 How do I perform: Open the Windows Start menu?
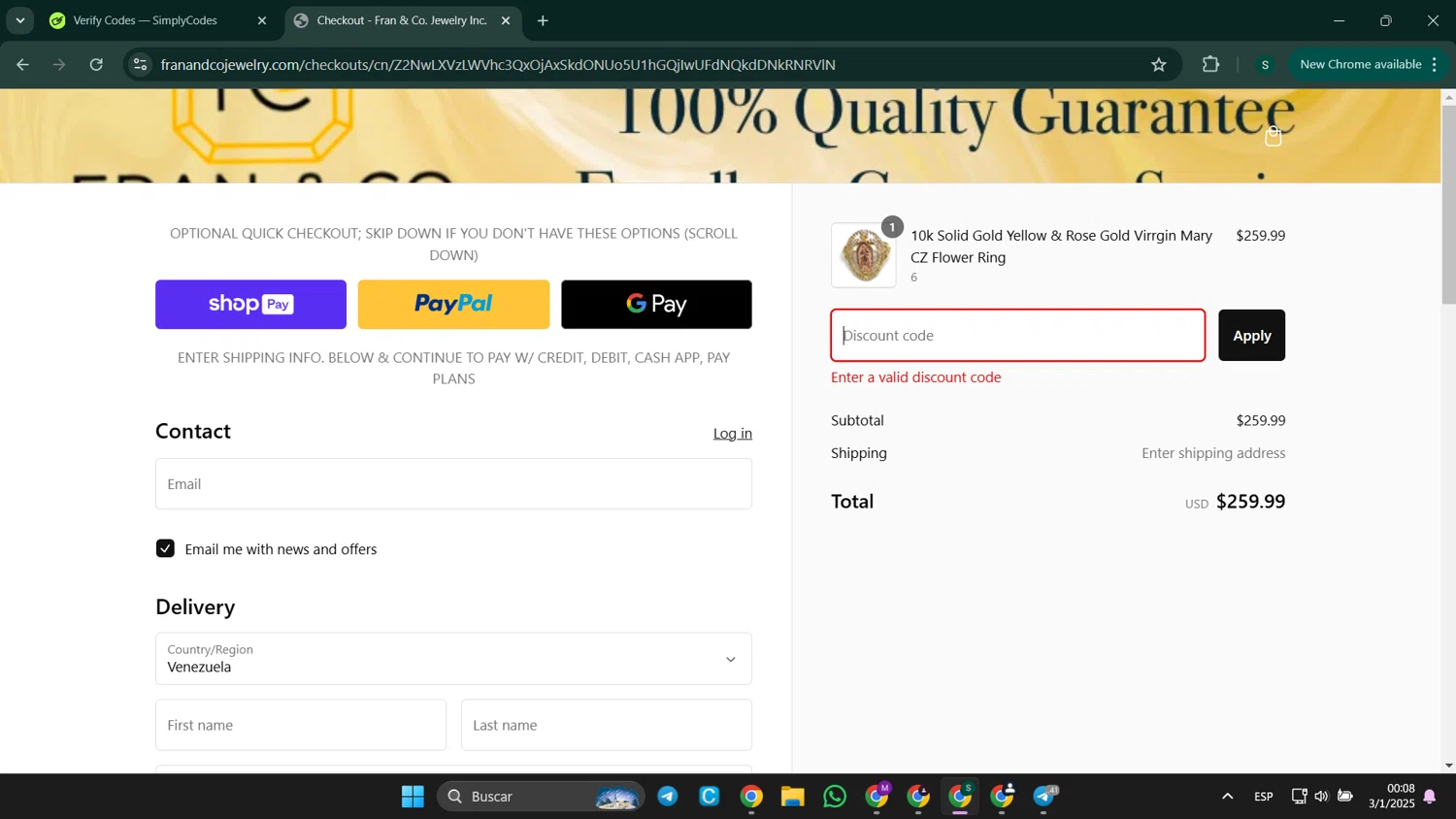pyautogui.click(x=413, y=797)
